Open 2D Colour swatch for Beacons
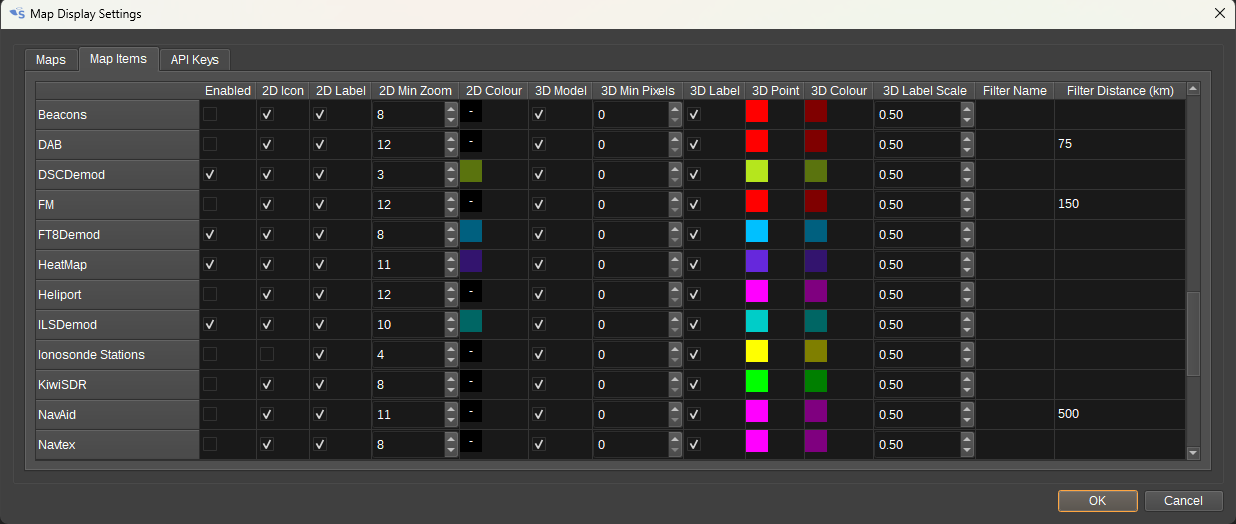The width and height of the screenshot is (1236, 524). coord(471,111)
